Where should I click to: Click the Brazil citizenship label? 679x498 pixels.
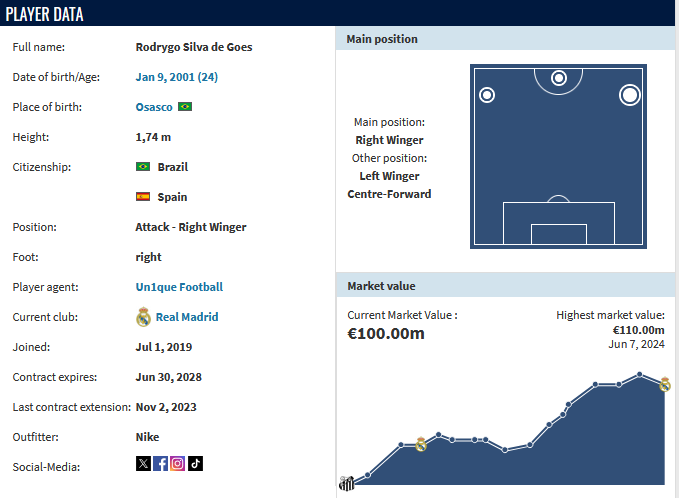173,167
